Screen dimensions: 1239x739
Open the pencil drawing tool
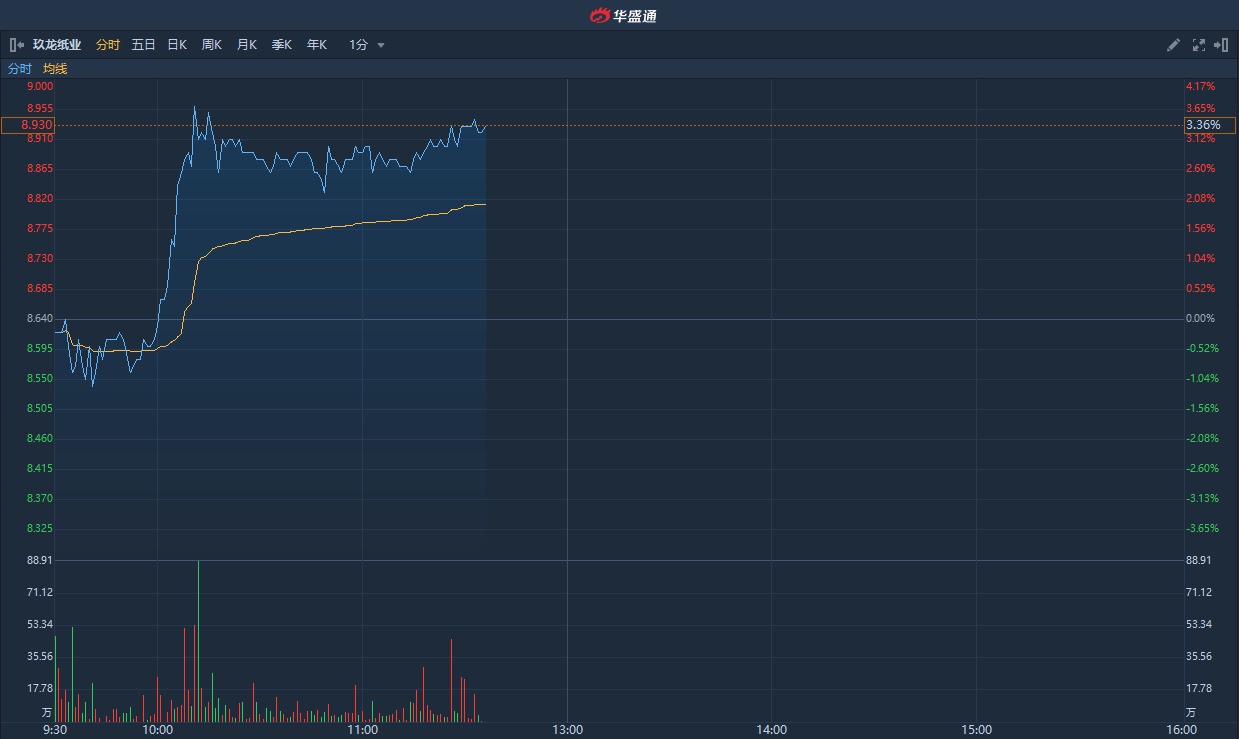pos(1174,45)
